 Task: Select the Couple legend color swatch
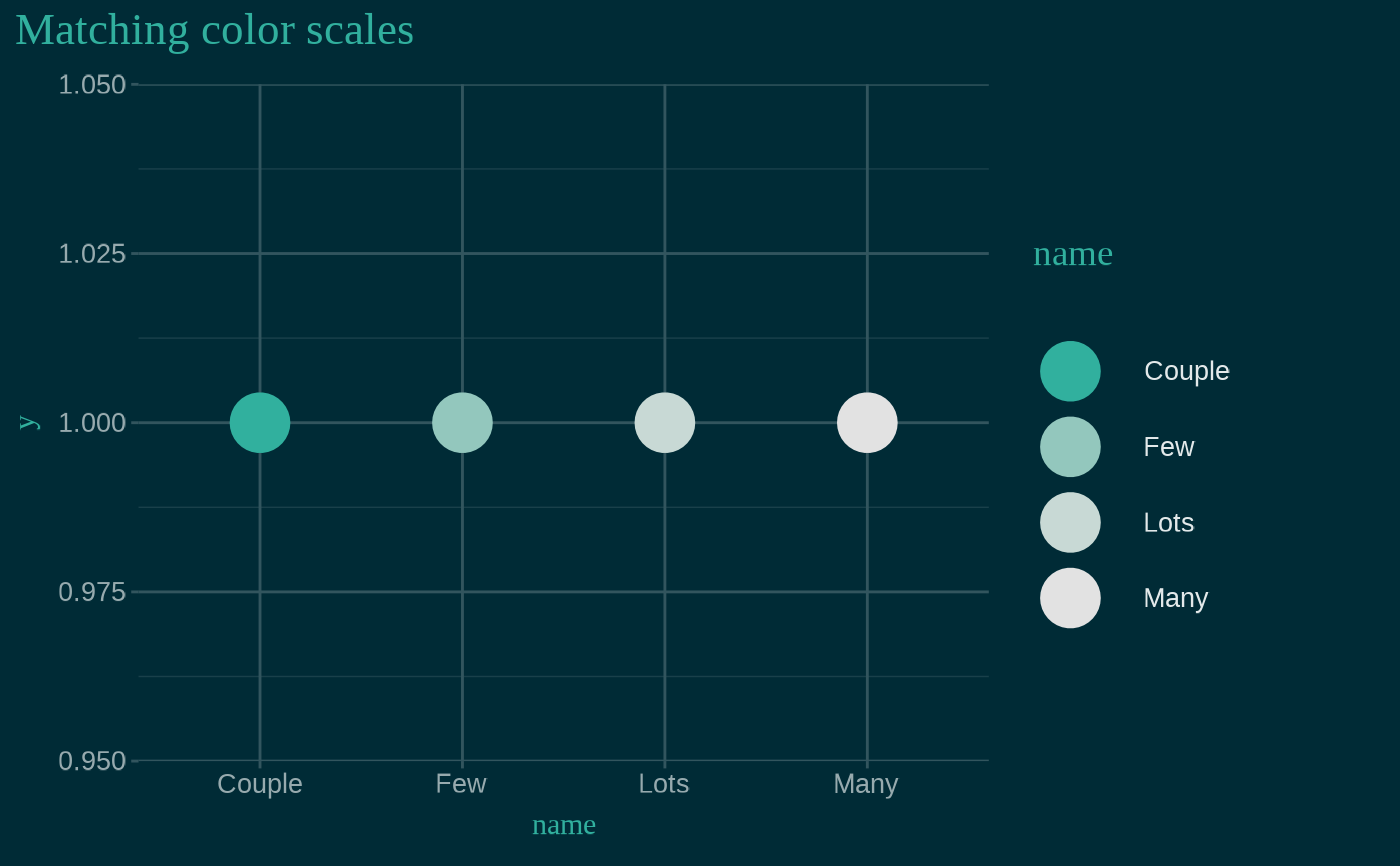pos(1070,371)
